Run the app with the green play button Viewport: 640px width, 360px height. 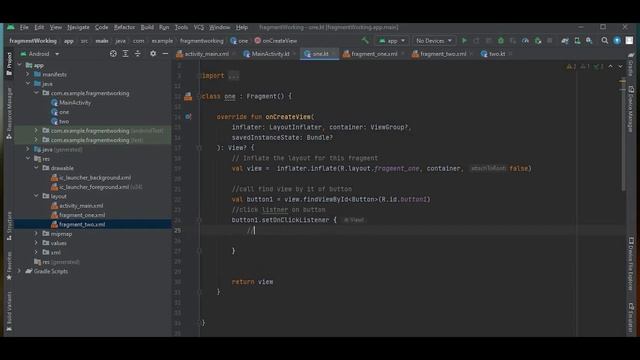click(464, 40)
